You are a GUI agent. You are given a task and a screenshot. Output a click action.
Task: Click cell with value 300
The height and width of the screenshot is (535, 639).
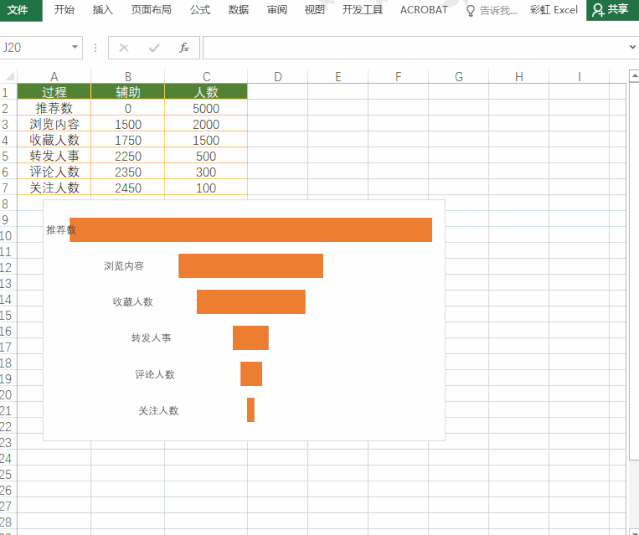(206, 172)
